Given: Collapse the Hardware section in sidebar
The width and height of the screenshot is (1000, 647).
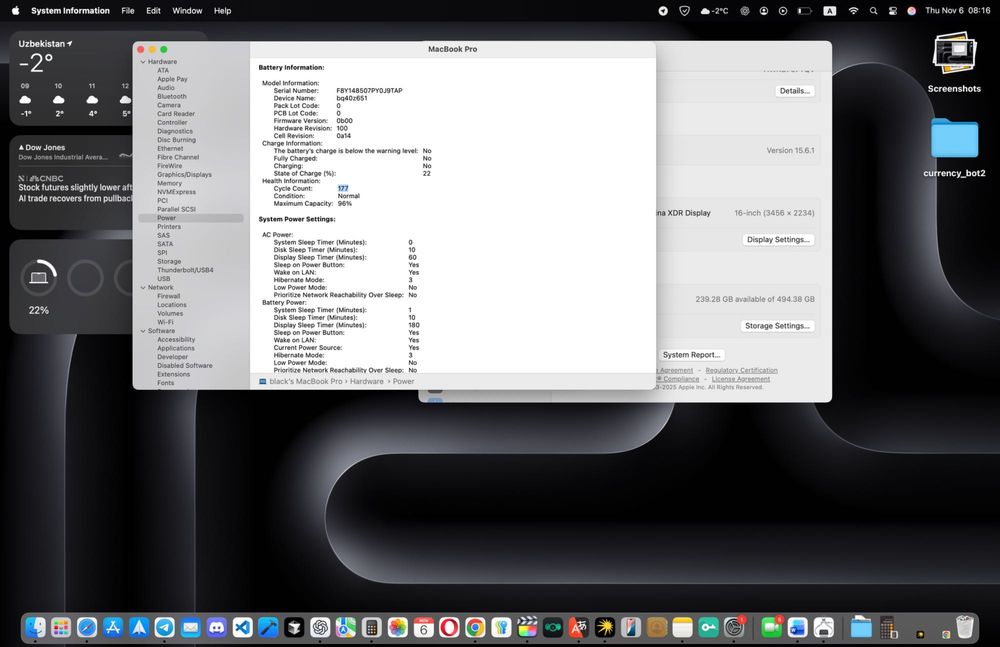Looking at the screenshot, I should click(x=143, y=62).
